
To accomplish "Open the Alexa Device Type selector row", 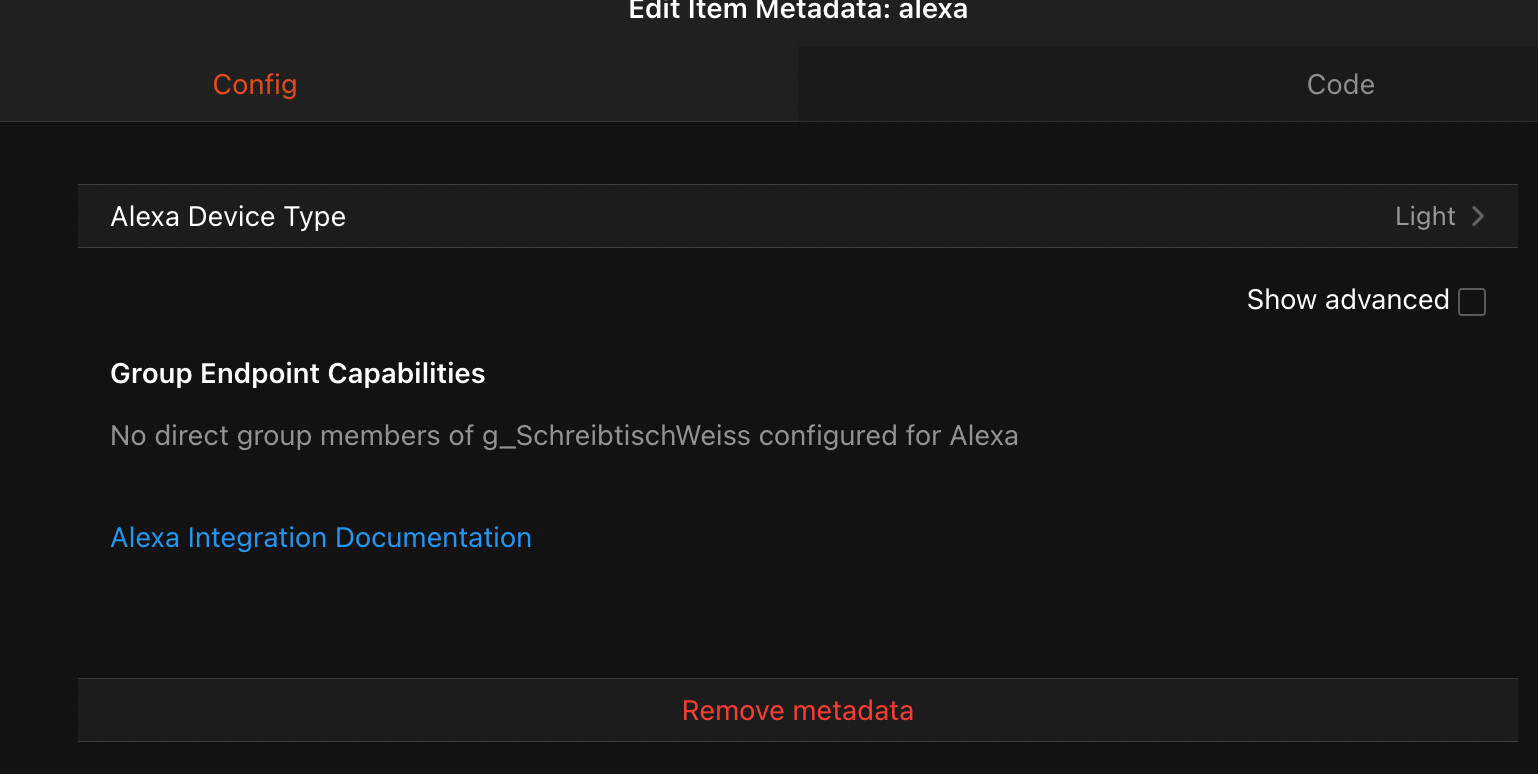I will click(x=797, y=216).
